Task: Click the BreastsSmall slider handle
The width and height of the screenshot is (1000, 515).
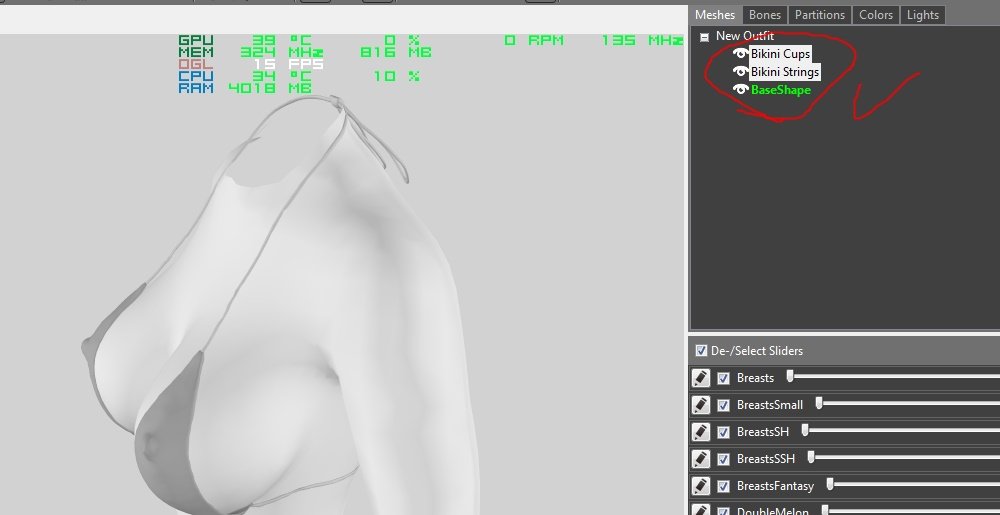Action: point(819,403)
